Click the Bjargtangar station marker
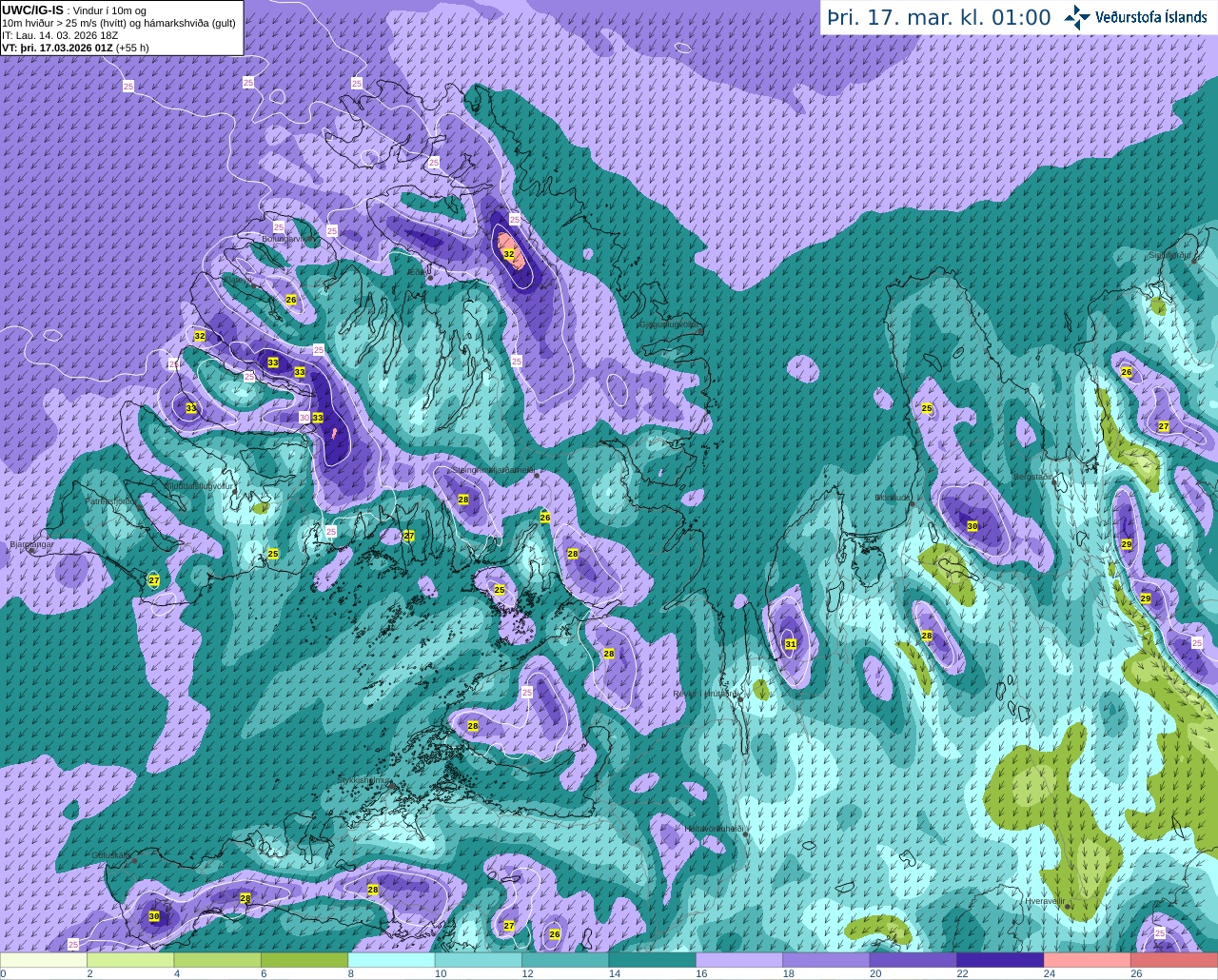 pyautogui.click(x=31, y=550)
